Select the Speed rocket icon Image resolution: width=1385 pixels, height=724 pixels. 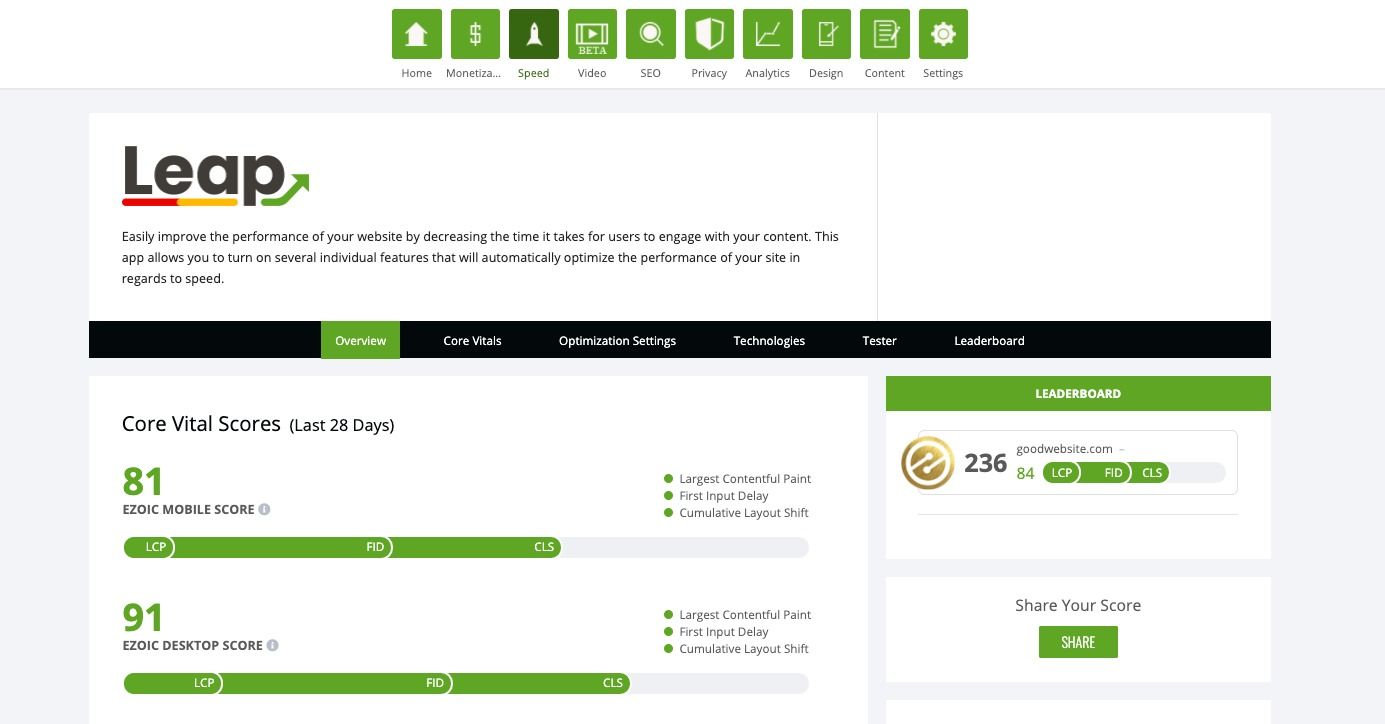[533, 34]
